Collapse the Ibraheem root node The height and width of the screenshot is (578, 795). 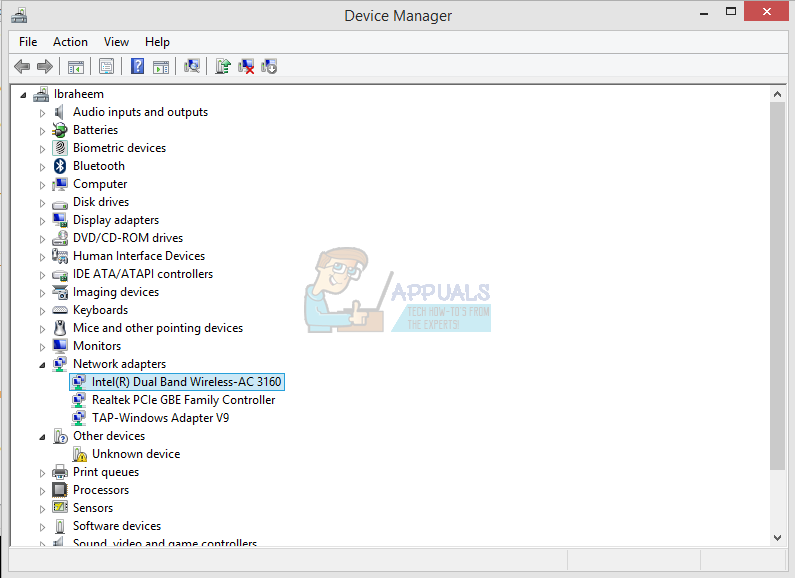(x=23, y=95)
